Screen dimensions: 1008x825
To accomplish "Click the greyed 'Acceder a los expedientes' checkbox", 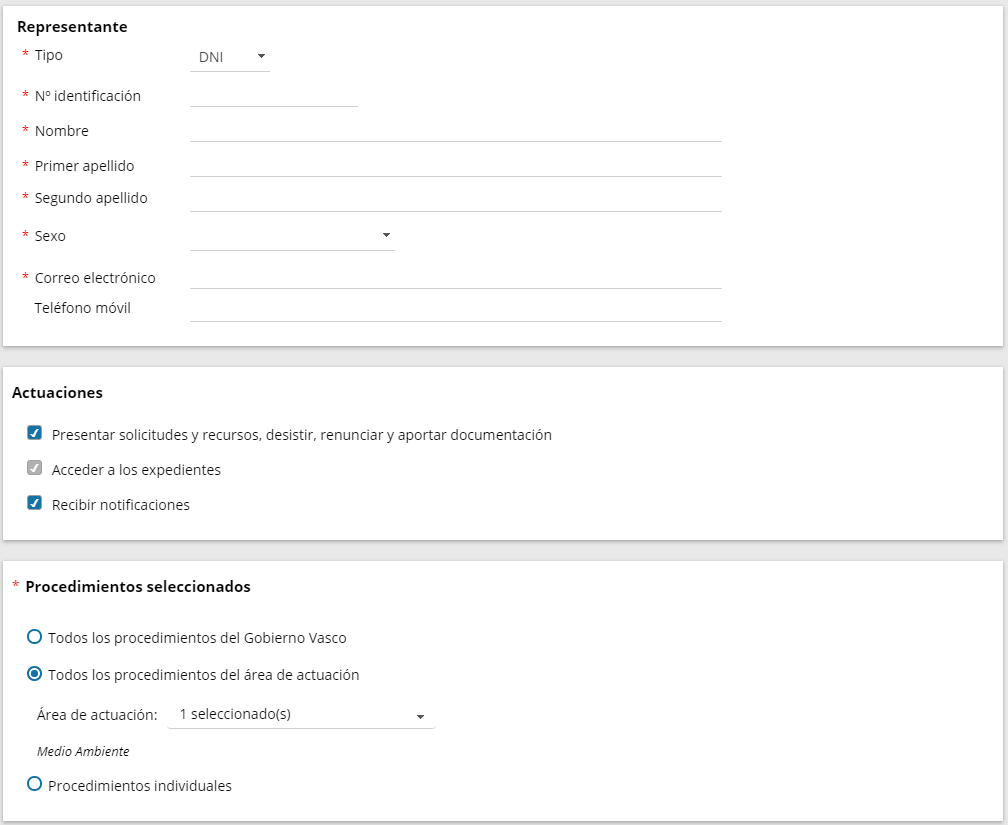I will tap(35, 468).
